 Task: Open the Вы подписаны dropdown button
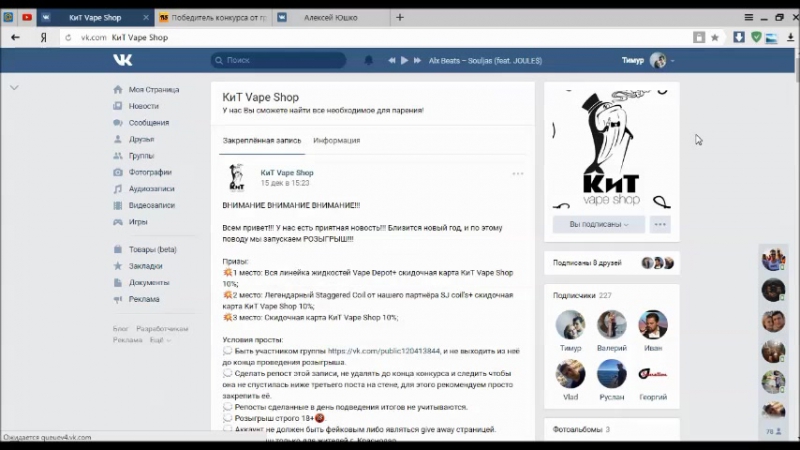coord(598,224)
